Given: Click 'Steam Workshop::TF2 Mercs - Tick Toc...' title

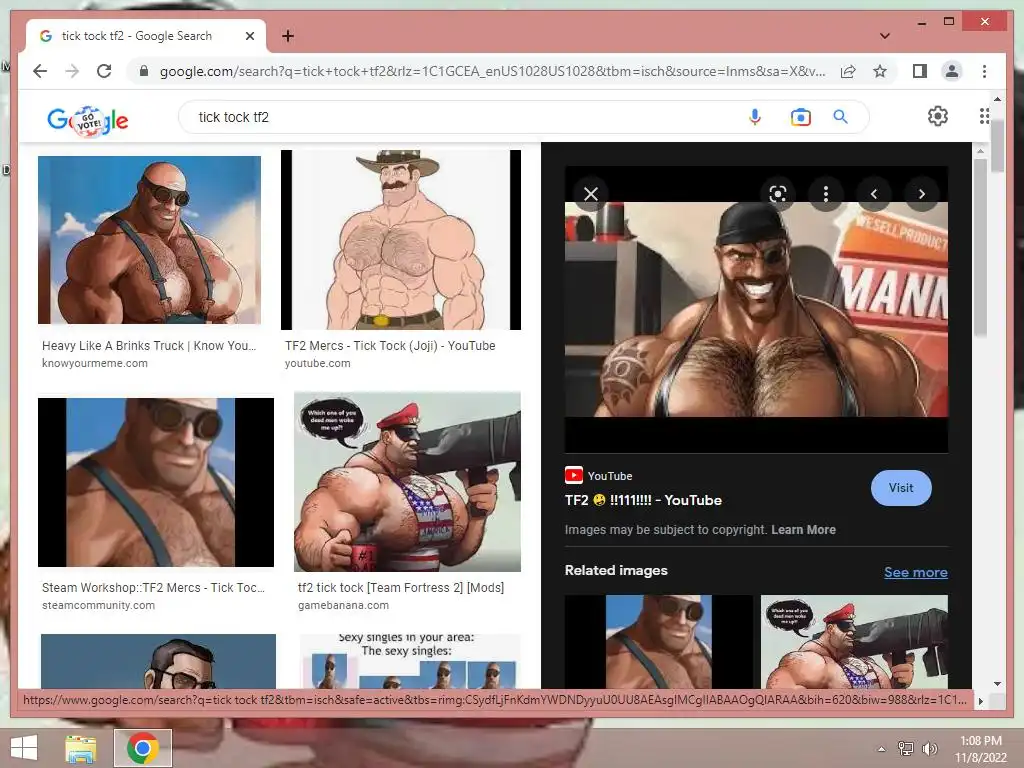Looking at the screenshot, I should click(x=153, y=588).
